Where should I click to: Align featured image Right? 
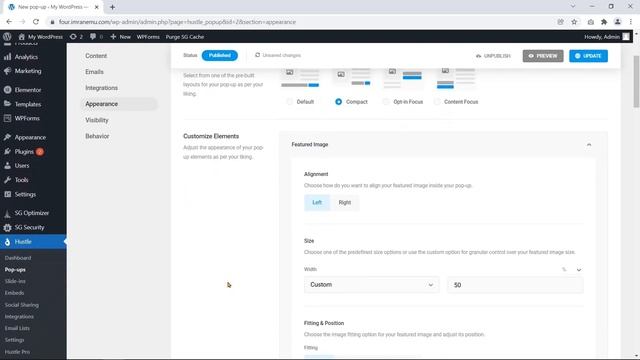point(344,202)
